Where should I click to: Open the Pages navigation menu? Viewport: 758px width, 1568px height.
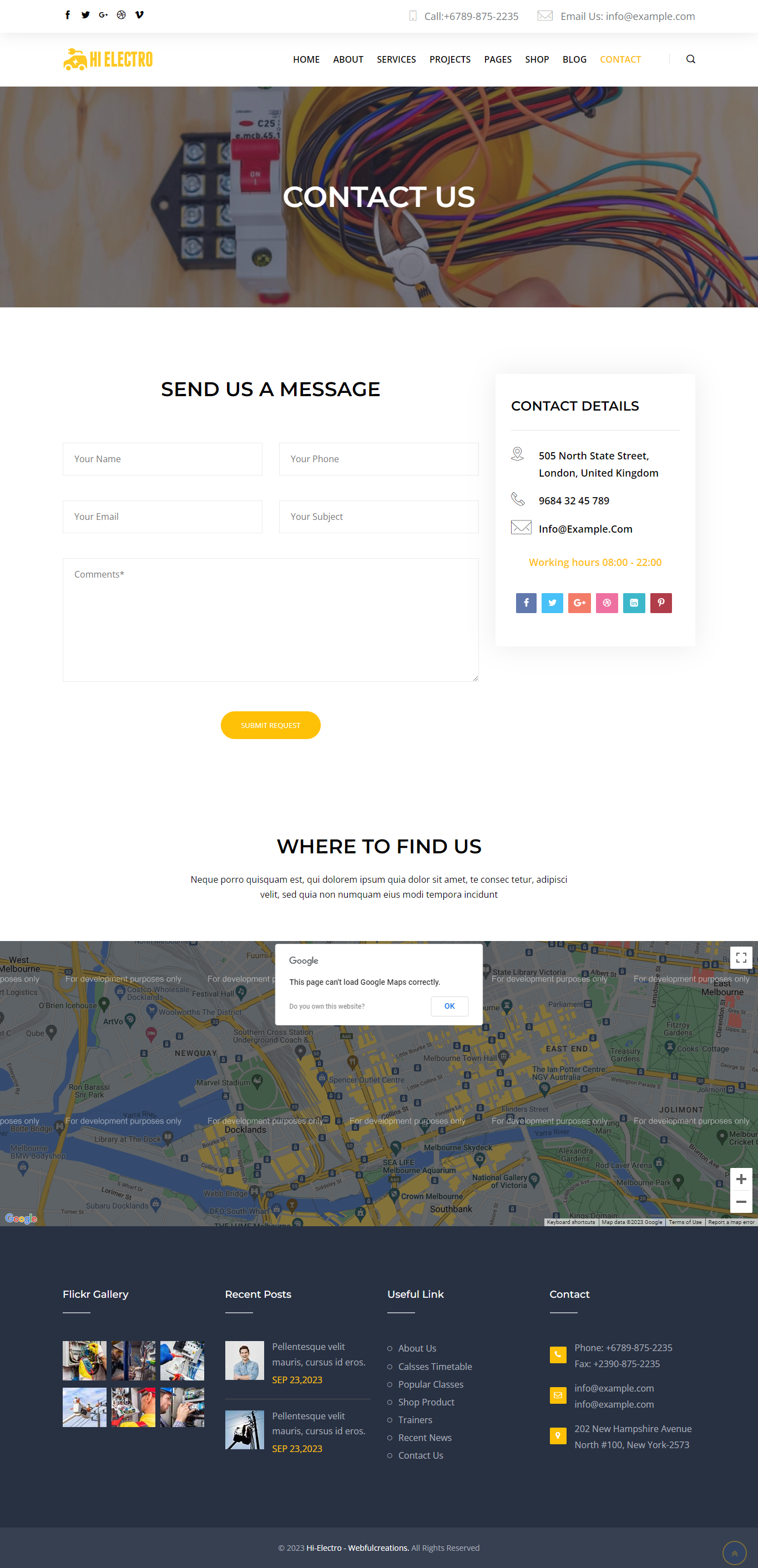[x=497, y=60]
